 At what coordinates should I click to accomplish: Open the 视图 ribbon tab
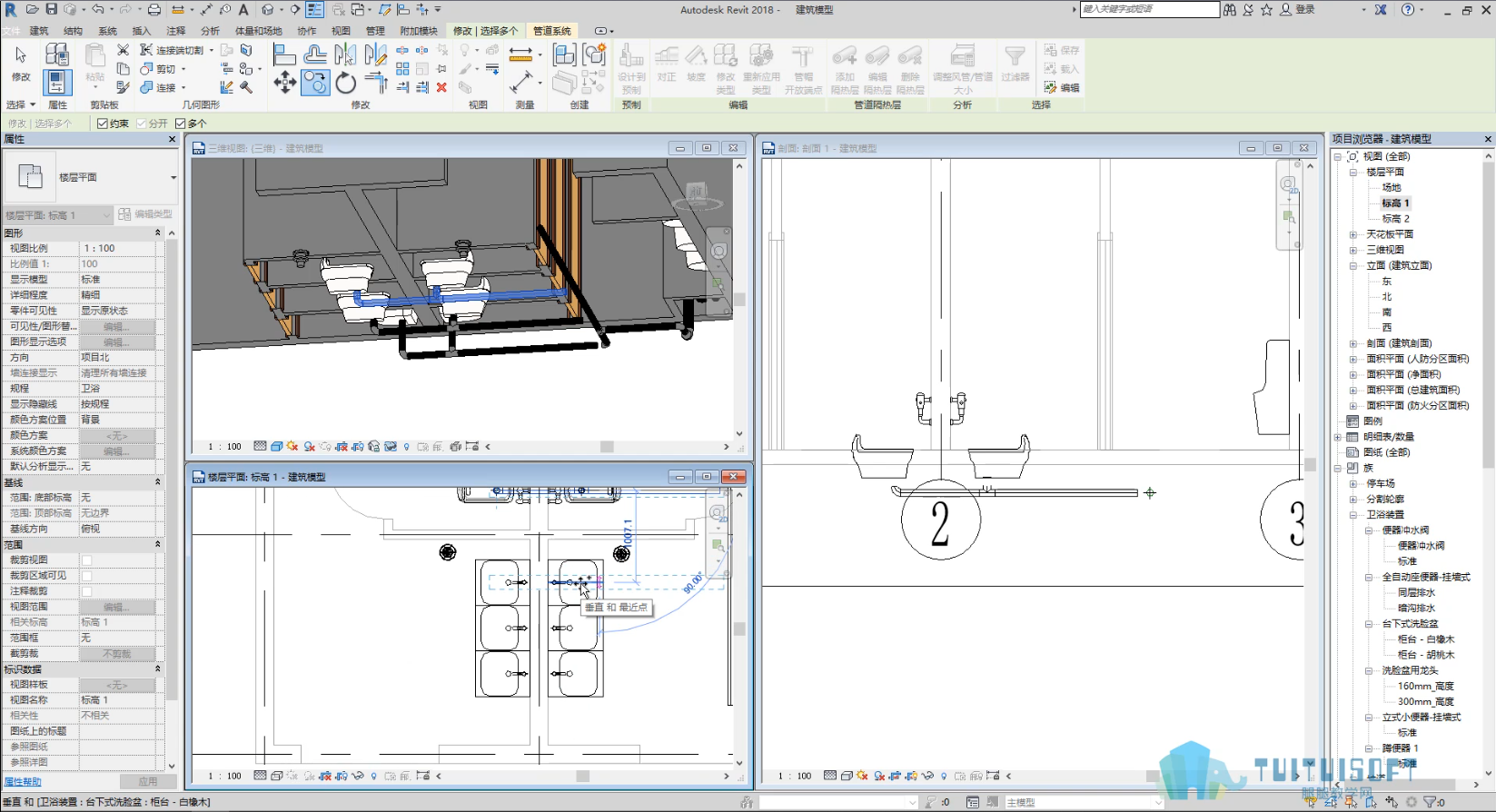coord(341,31)
